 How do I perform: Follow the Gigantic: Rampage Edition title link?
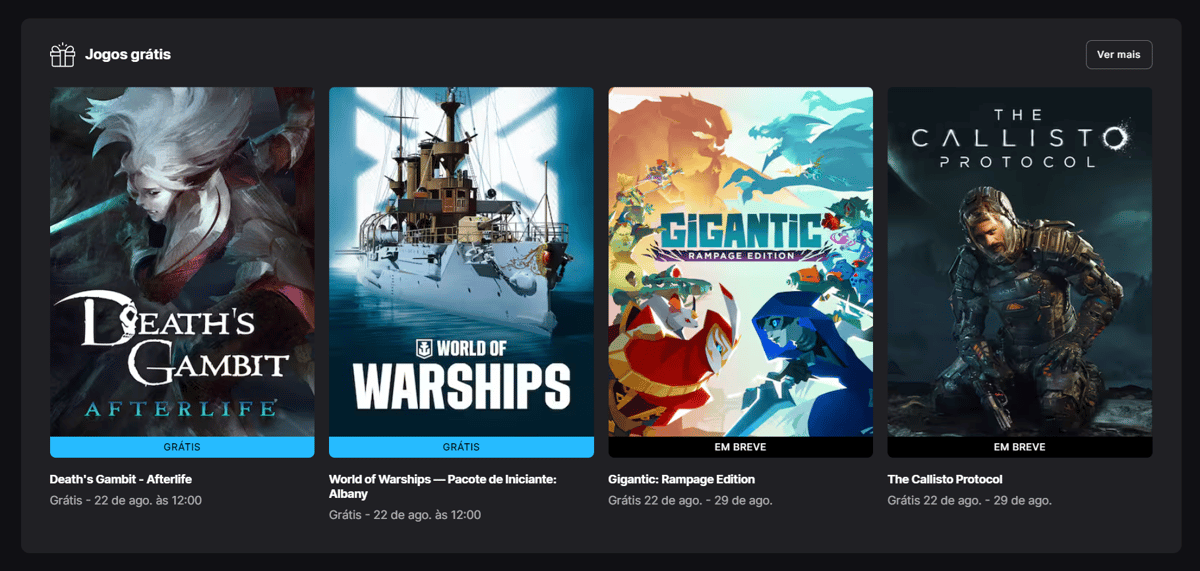[x=682, y=479]
